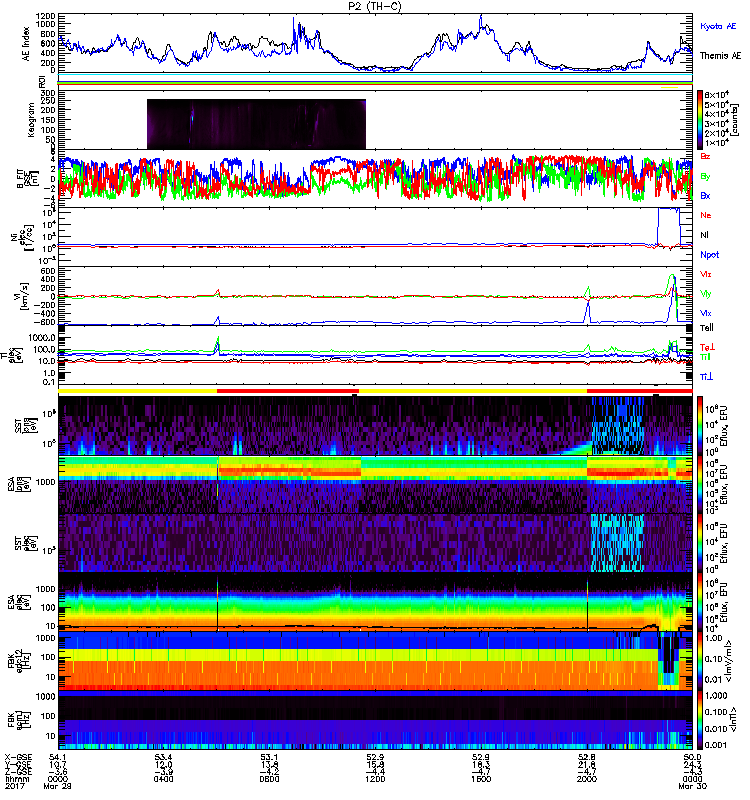Click the "Keogram" y-axis label

pyautogui.click(x=31, y=119)
